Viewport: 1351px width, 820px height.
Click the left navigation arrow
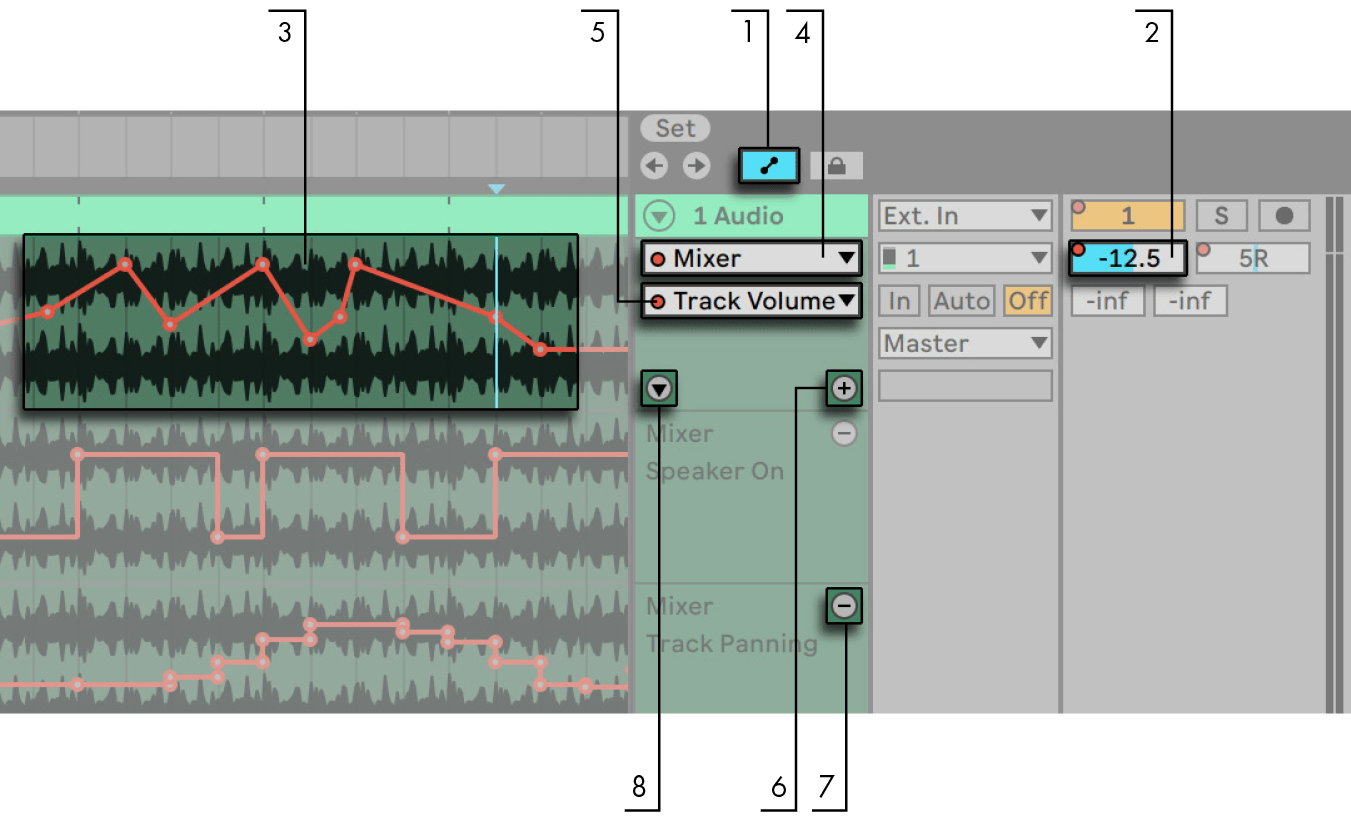pyautogui.click(x=654, y=166)
